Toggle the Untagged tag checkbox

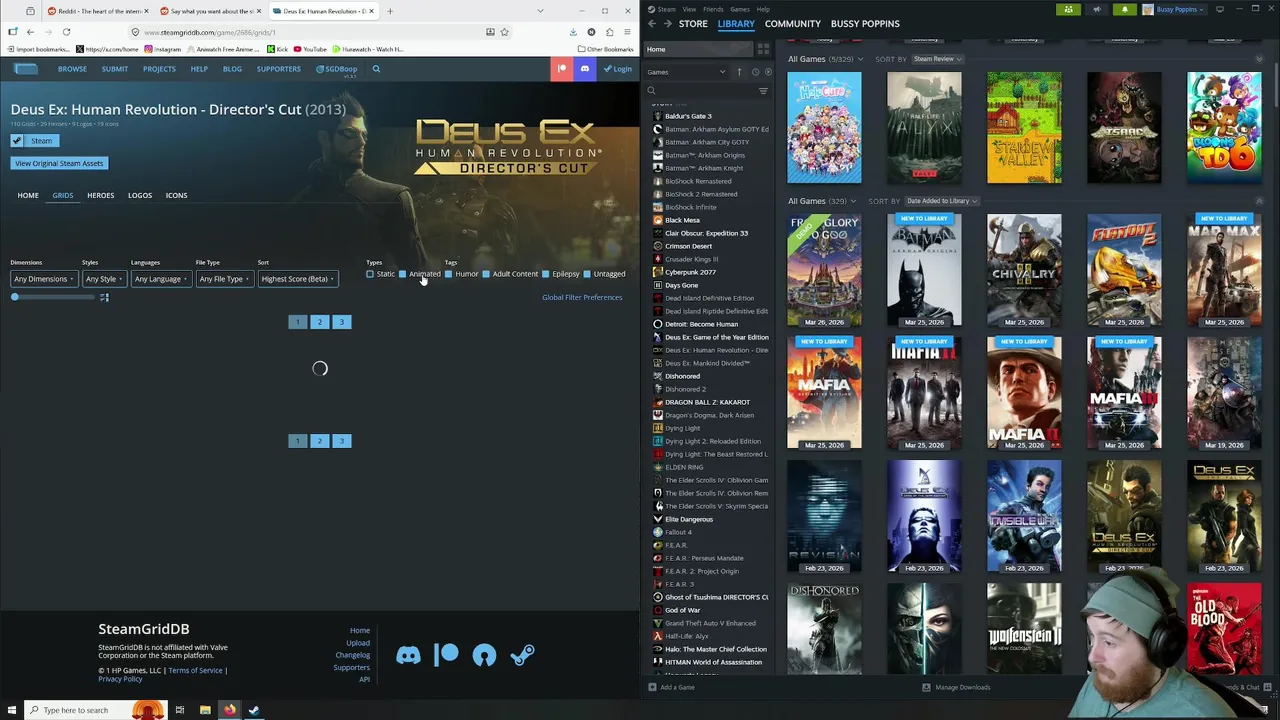pos(587,274)
